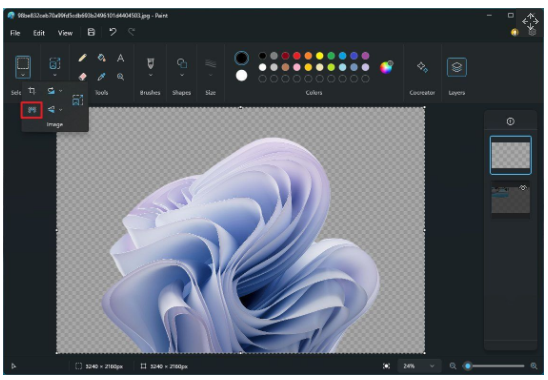Image resolution: width=548 pixels, height=380 pixels.
Task: Click the Shapes icon
Action: [182, 63]
